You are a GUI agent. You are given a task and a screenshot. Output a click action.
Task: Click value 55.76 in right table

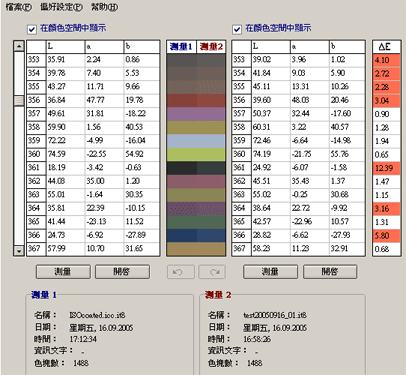point(340,154)
